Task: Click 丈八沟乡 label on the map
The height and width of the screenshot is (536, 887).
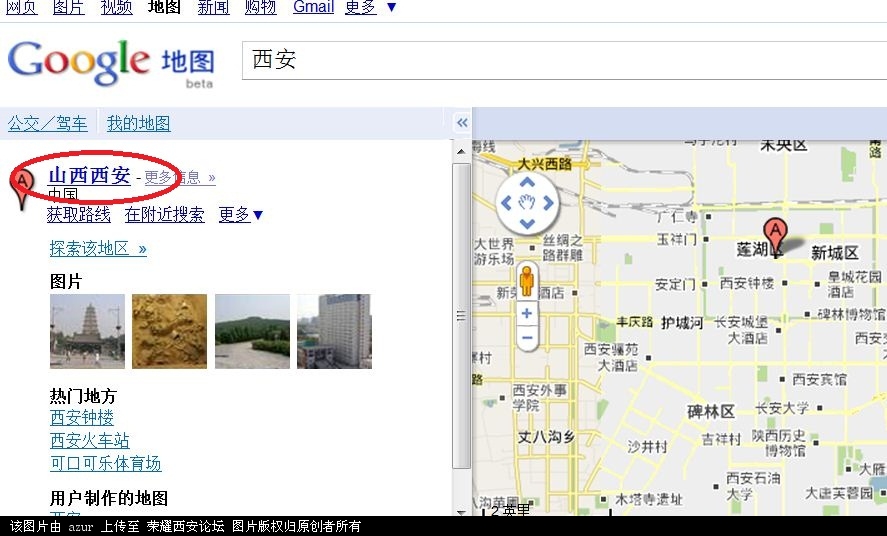Action: coord(546,436)
